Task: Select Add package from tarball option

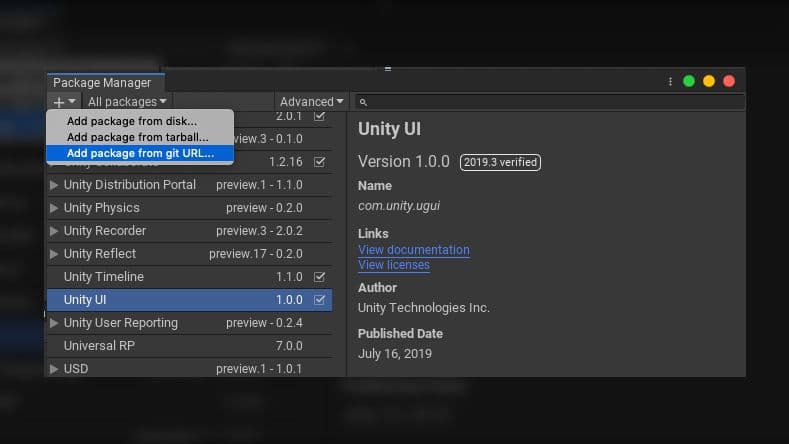Action: (138, 137)
